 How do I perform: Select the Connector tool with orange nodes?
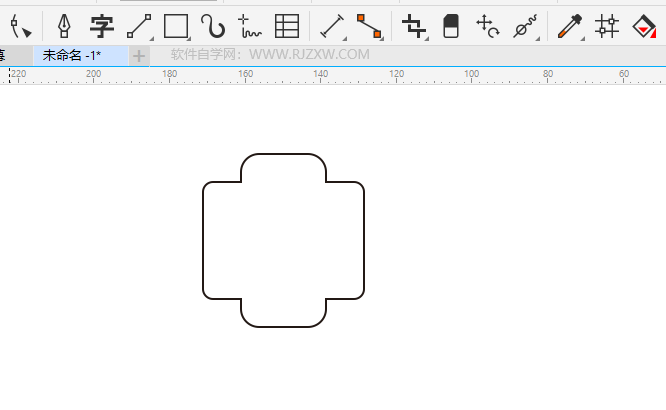tap(369, 25)
